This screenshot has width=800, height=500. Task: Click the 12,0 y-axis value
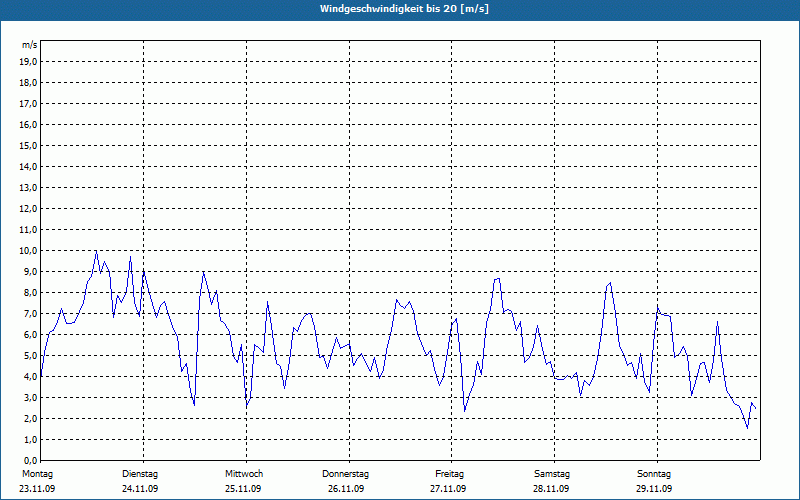tap(28, 208)
